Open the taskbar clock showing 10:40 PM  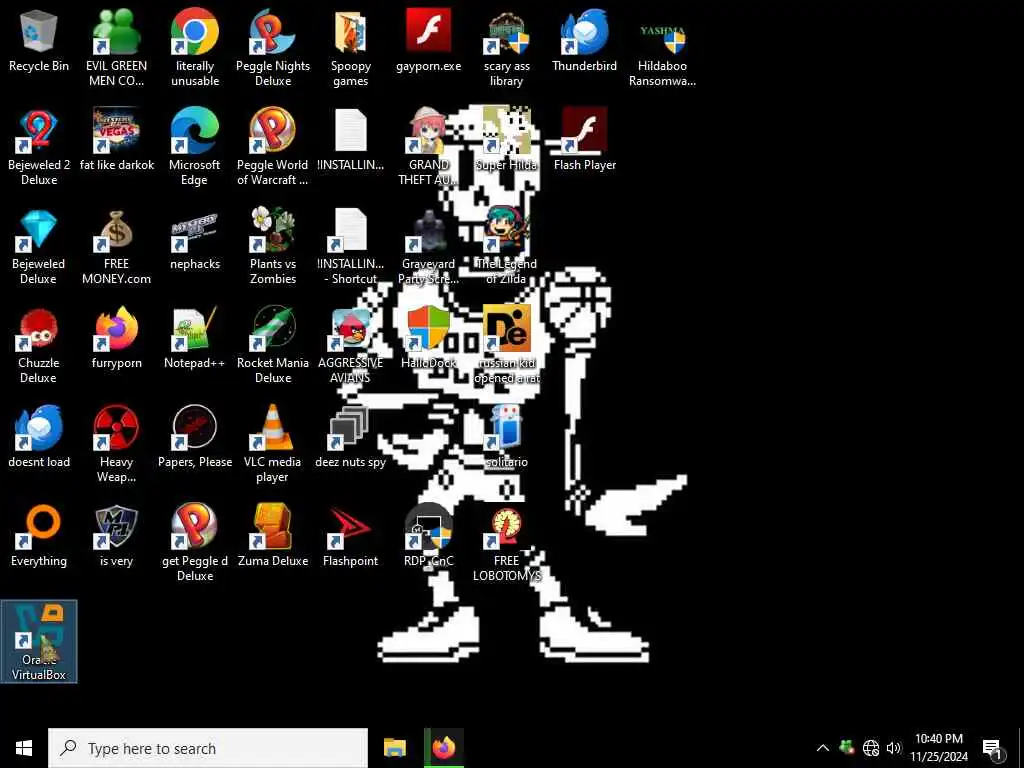click(x=938, y=748)
